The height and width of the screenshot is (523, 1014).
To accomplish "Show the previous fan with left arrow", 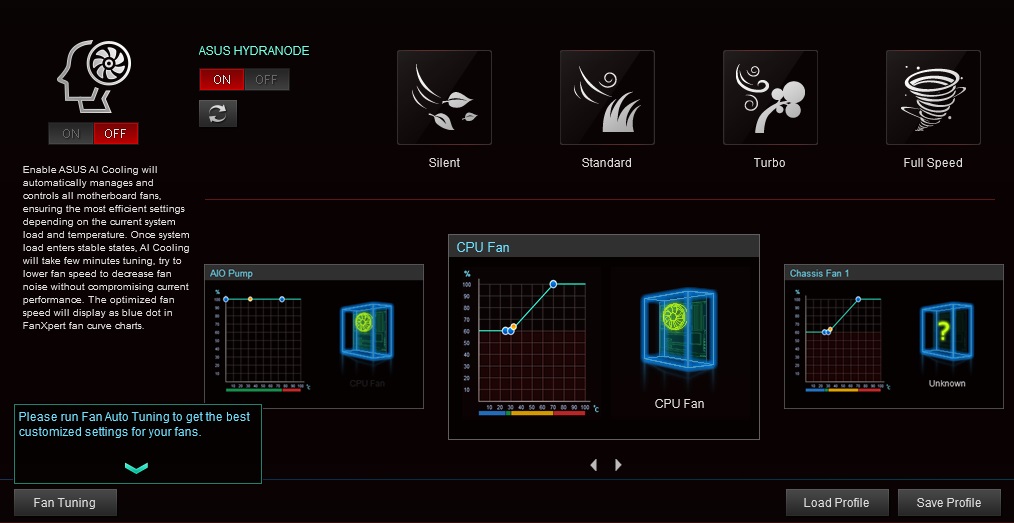I will coord(594,465).
